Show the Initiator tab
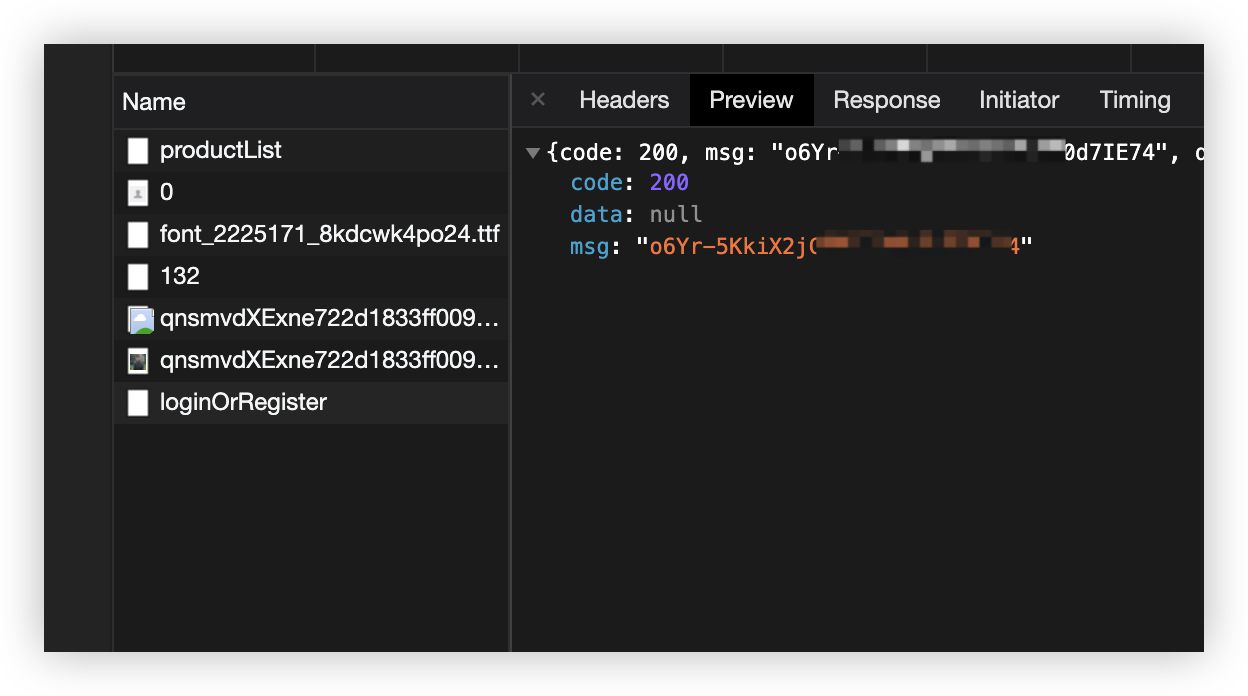Viewport: 1248px width, 696px height. tap(1019, 100)
